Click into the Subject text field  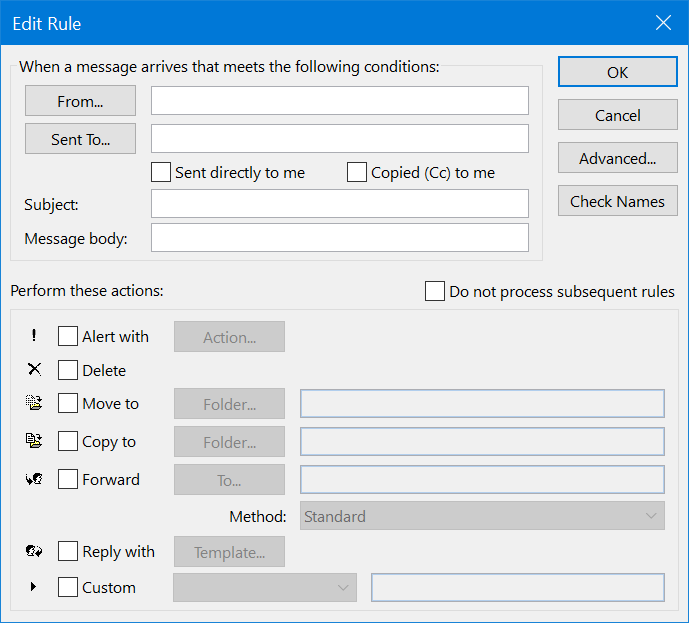click(x=339, y=204)
